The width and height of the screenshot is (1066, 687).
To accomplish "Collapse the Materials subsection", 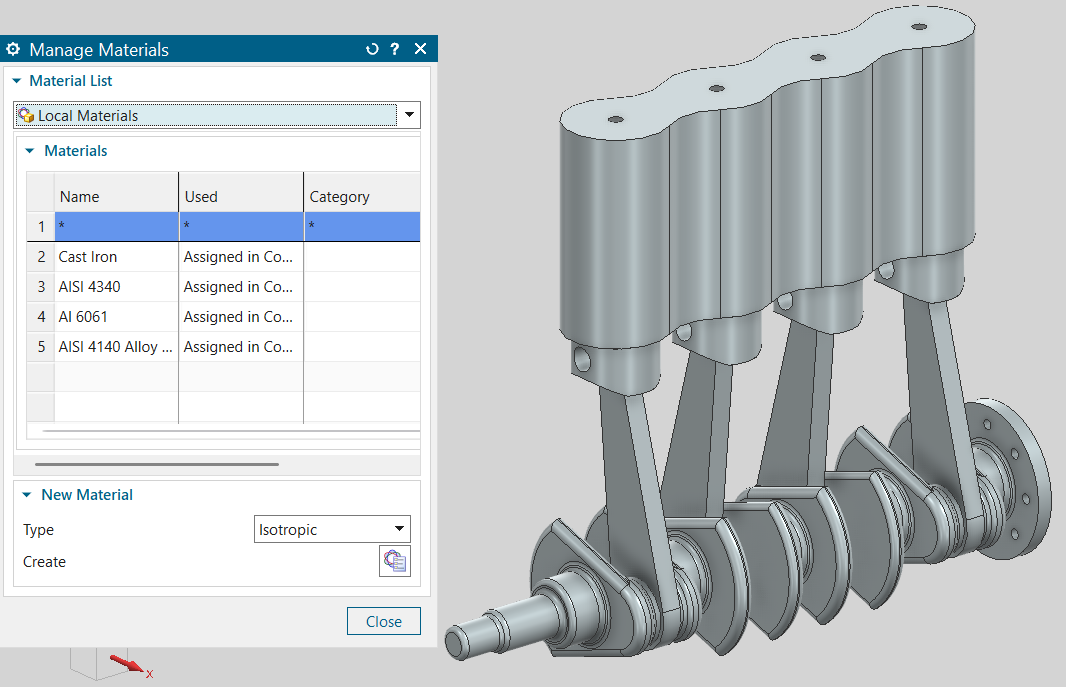I will click(x=29, y=151).
